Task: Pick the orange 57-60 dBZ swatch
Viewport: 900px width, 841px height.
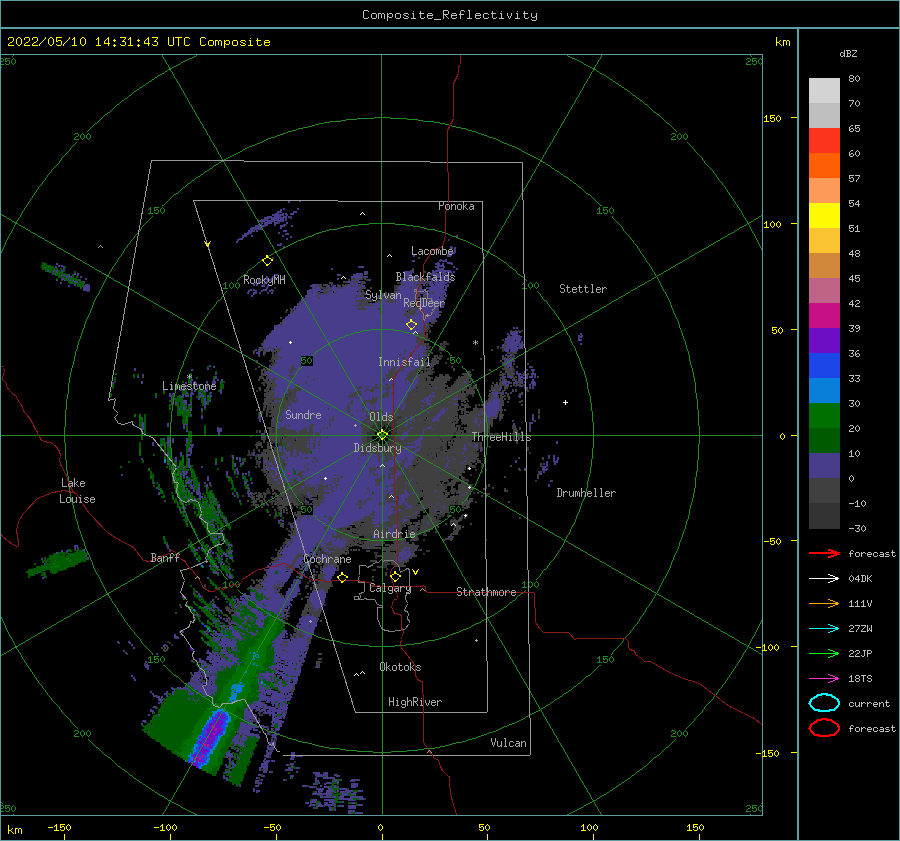Action: coord(824,165)
